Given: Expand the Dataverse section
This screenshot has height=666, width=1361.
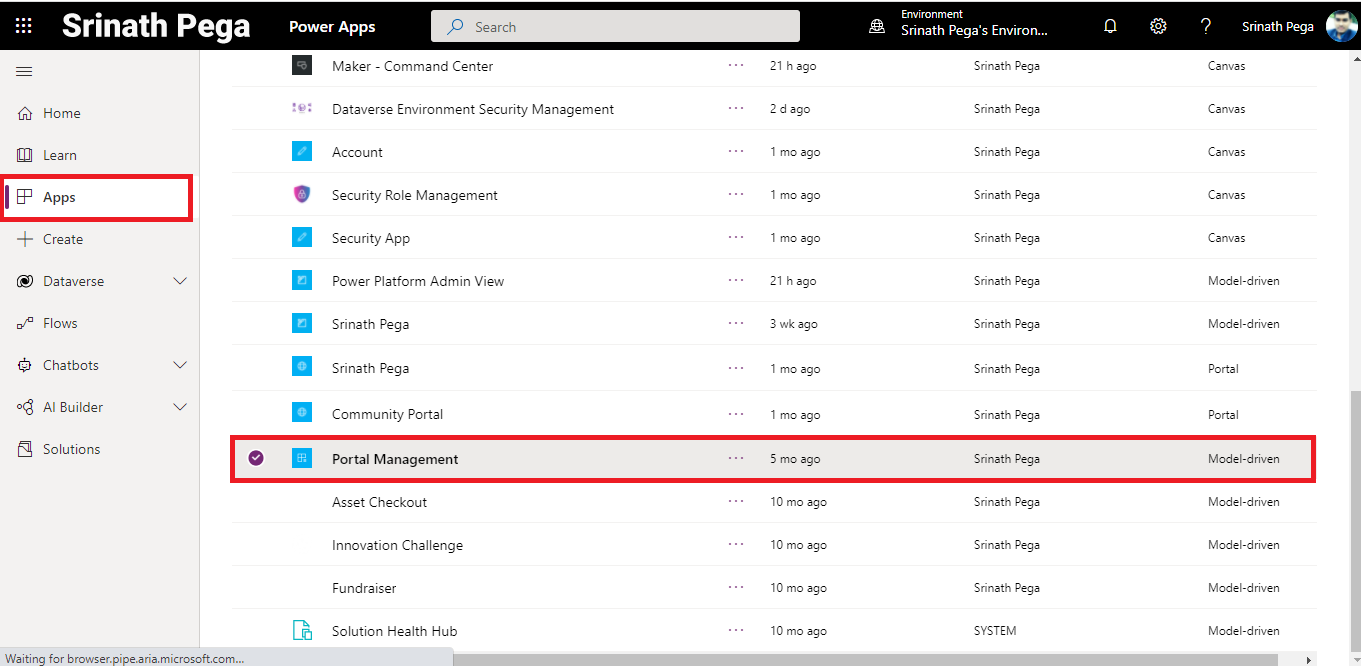Looking at the screenshot, I should (180, 281).
